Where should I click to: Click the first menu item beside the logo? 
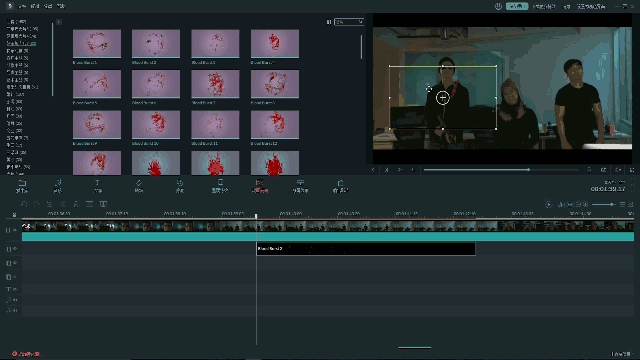coord(22,6)
